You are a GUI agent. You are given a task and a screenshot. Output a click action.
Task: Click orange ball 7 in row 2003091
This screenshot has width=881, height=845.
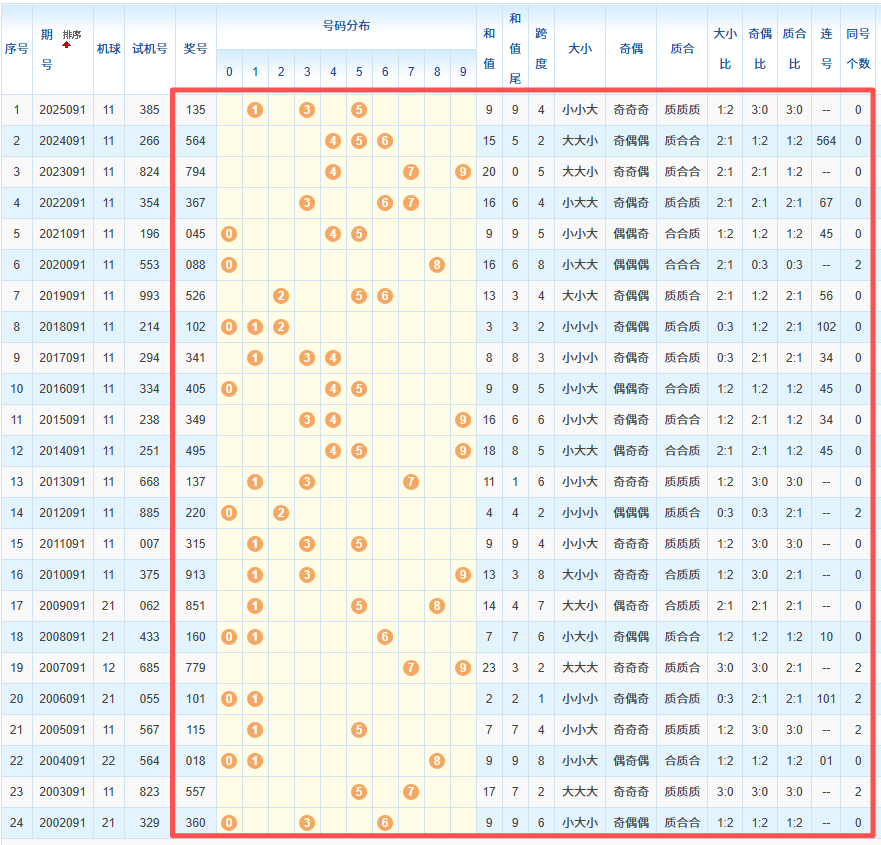(x=411, y=792)
